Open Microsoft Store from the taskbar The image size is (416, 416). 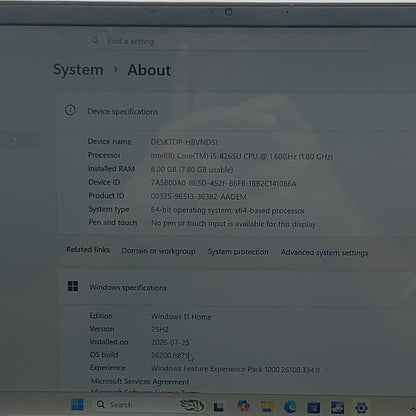(314, 407)
